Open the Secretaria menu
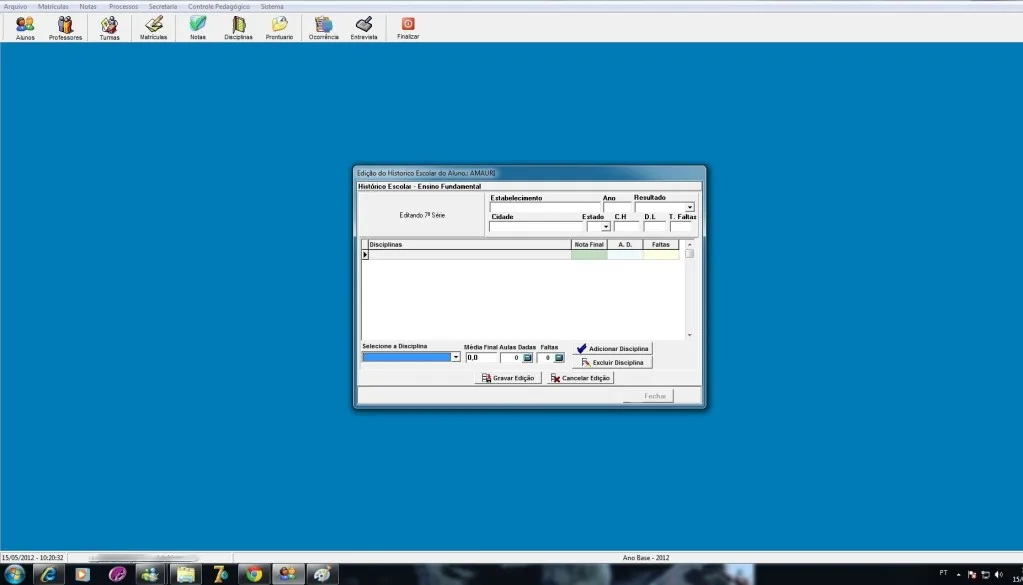The width and height of the screenshot is (1023, 585). click(162, 7)
